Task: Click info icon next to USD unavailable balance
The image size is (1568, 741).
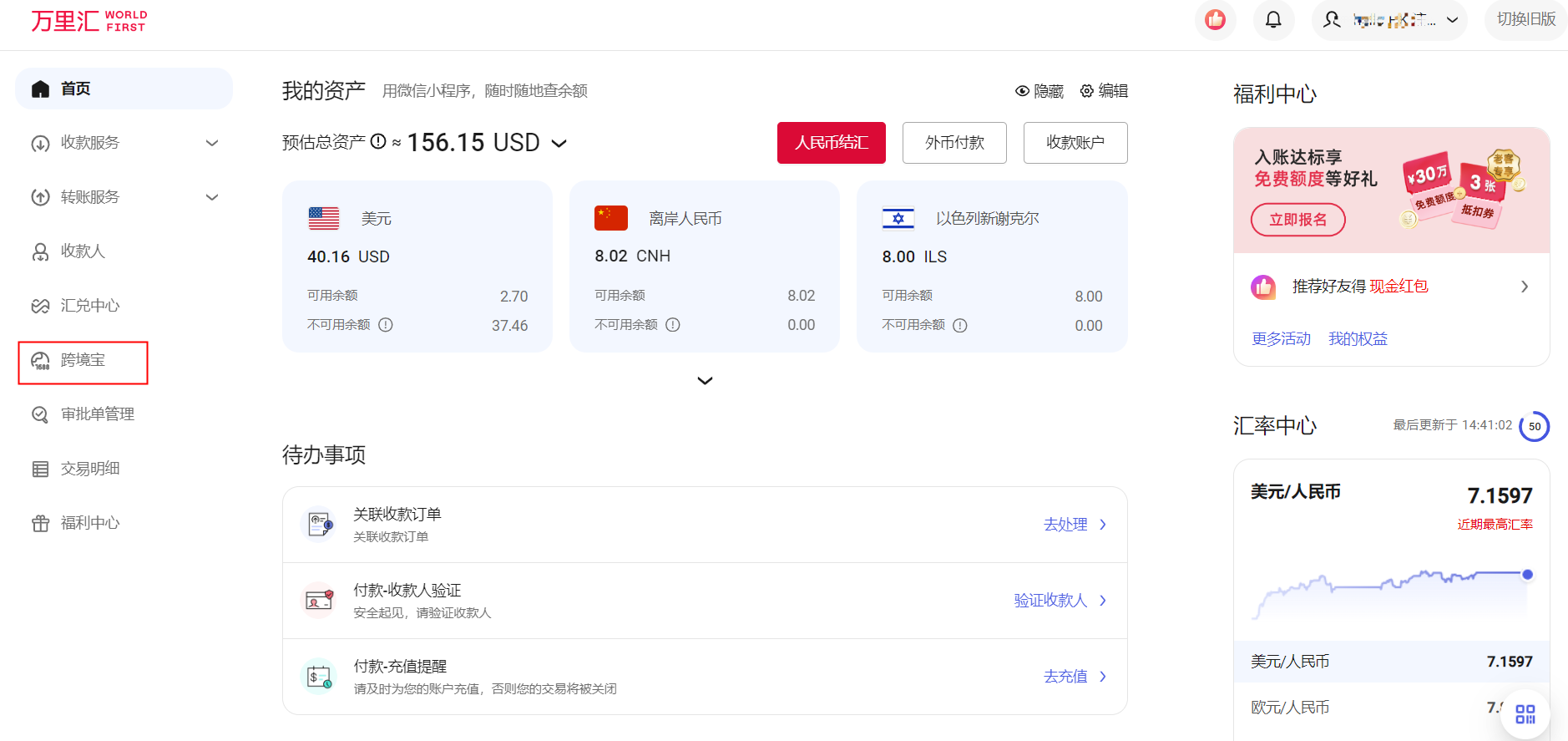Action: 386,325
